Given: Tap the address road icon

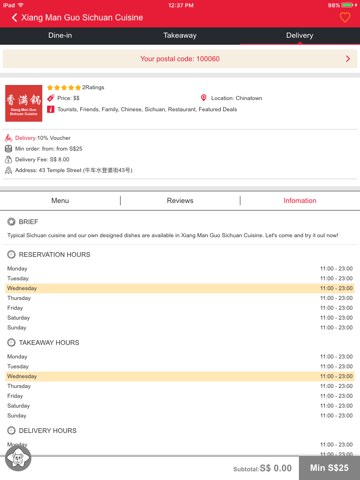Looking at the screenshot, I should pos(9,170).
